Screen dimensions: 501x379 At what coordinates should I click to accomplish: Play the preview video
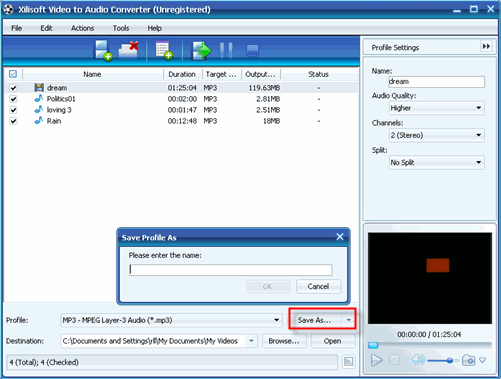377,360
